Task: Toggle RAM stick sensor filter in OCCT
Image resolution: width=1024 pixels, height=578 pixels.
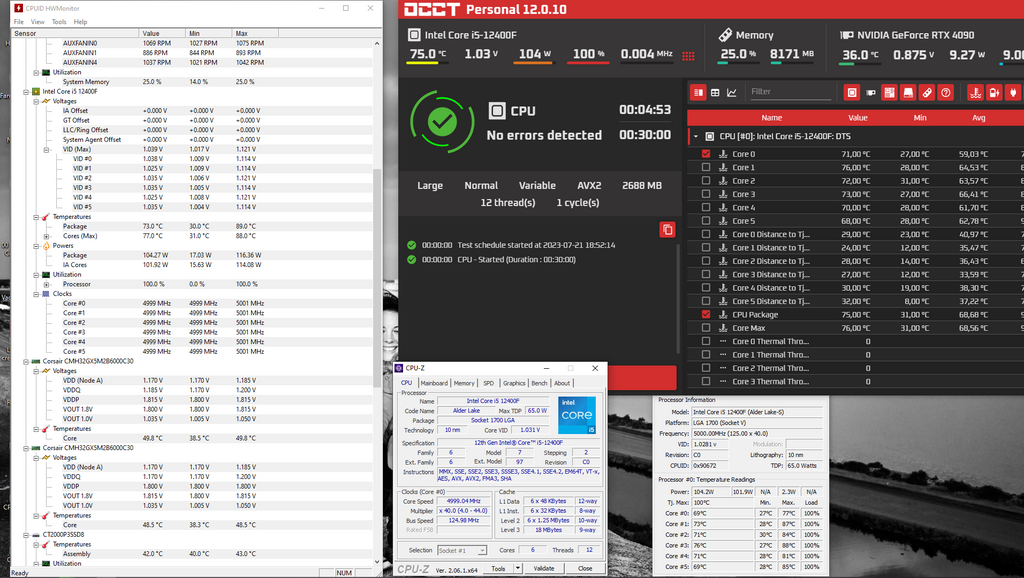Action: coord(927,93)
